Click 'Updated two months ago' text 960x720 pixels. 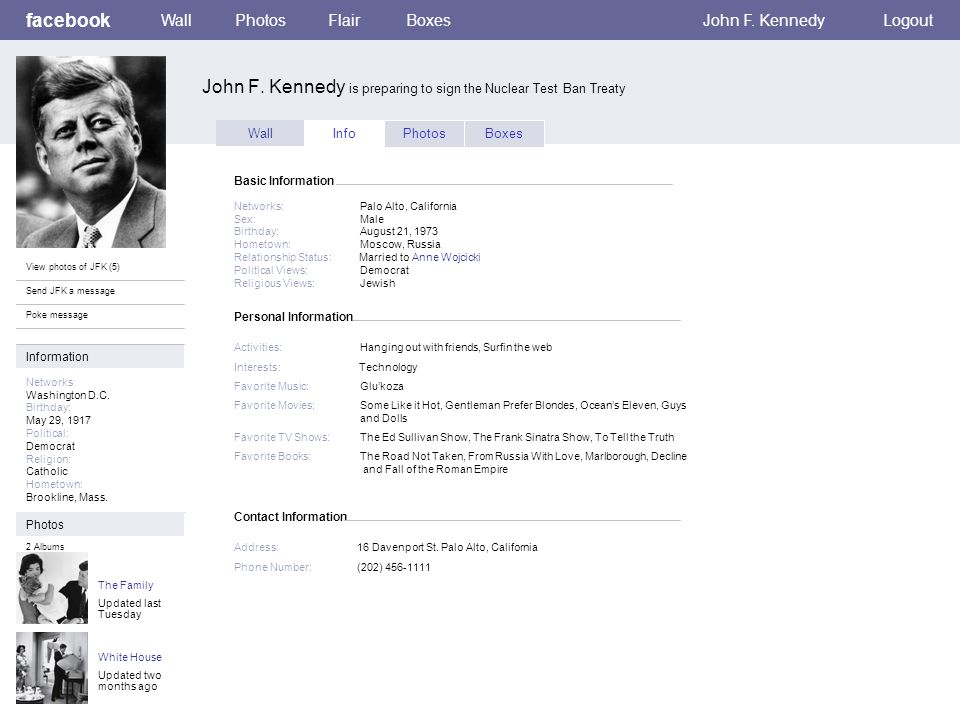(130, 681)
